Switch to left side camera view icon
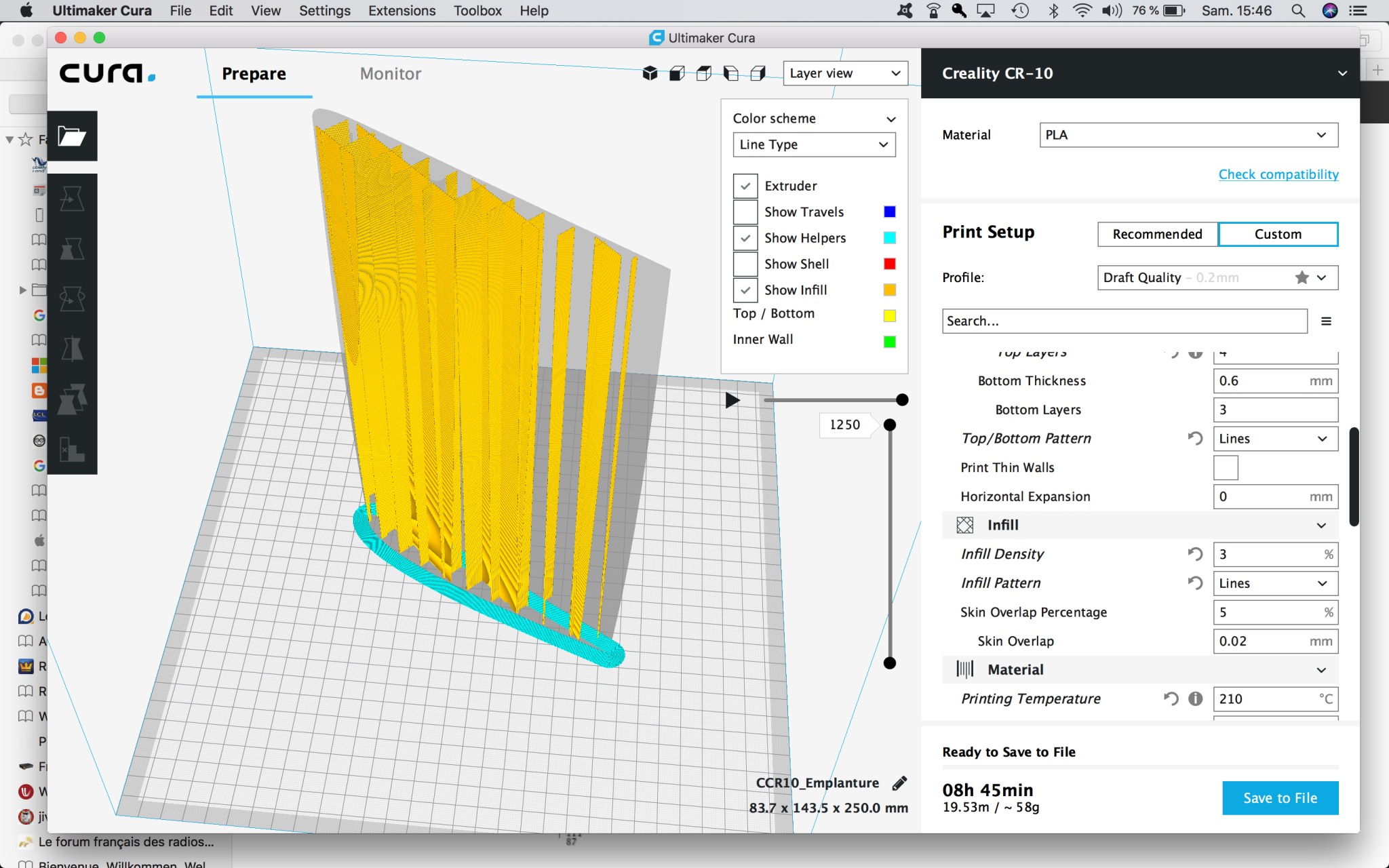1389x868 pixels. [731, 73]
